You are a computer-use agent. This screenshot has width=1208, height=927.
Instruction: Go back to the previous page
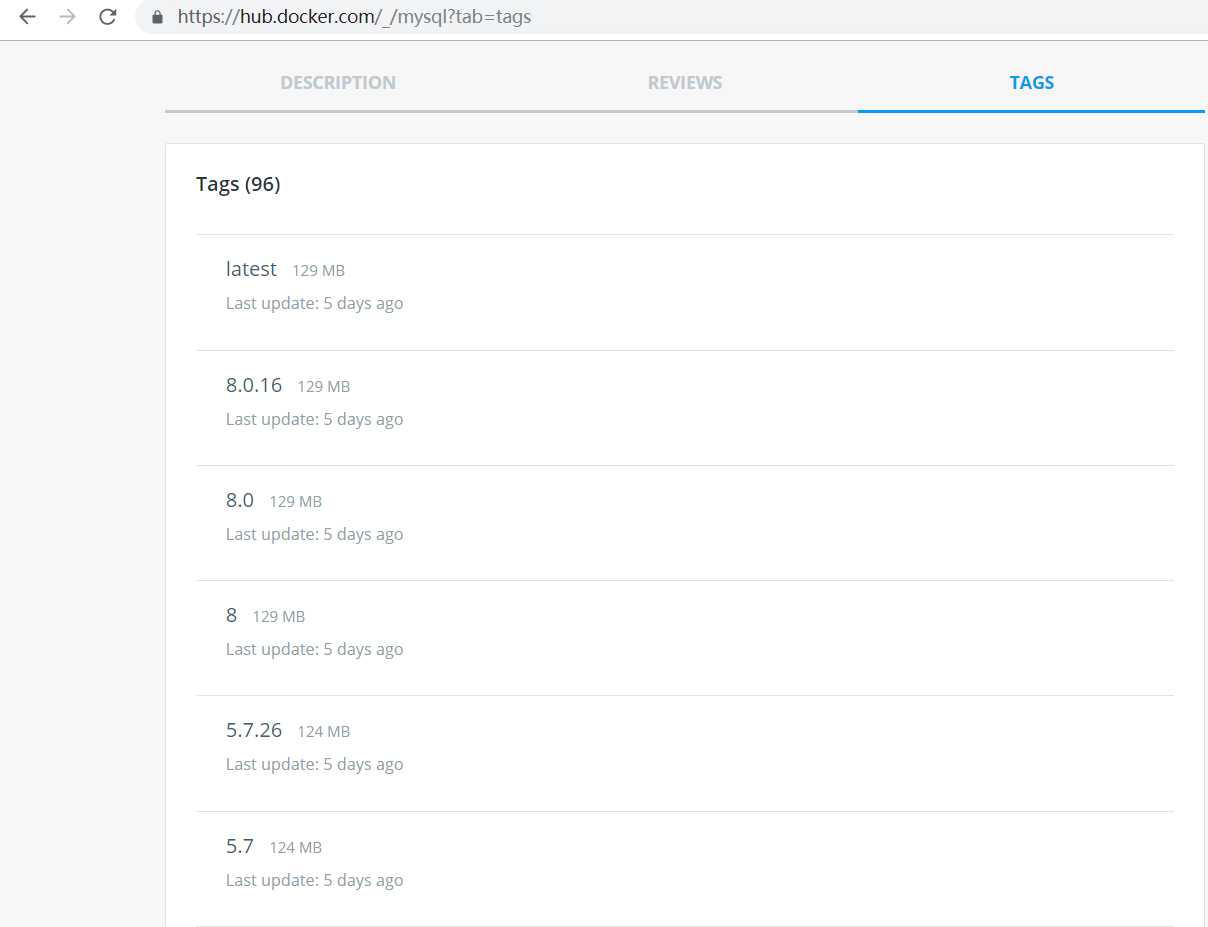27,17
